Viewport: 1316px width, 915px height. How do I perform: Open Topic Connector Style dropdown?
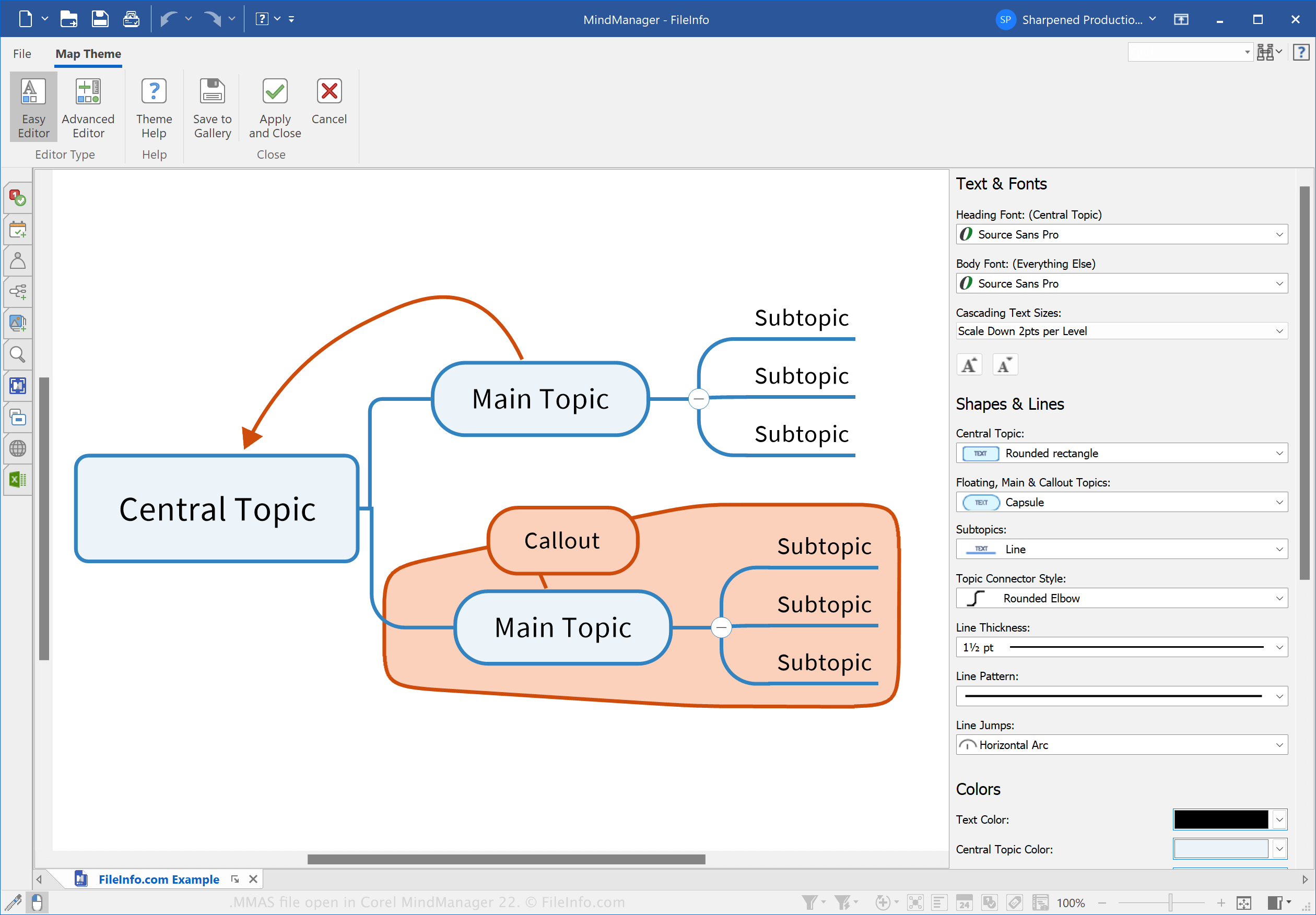pos(1122,598)
